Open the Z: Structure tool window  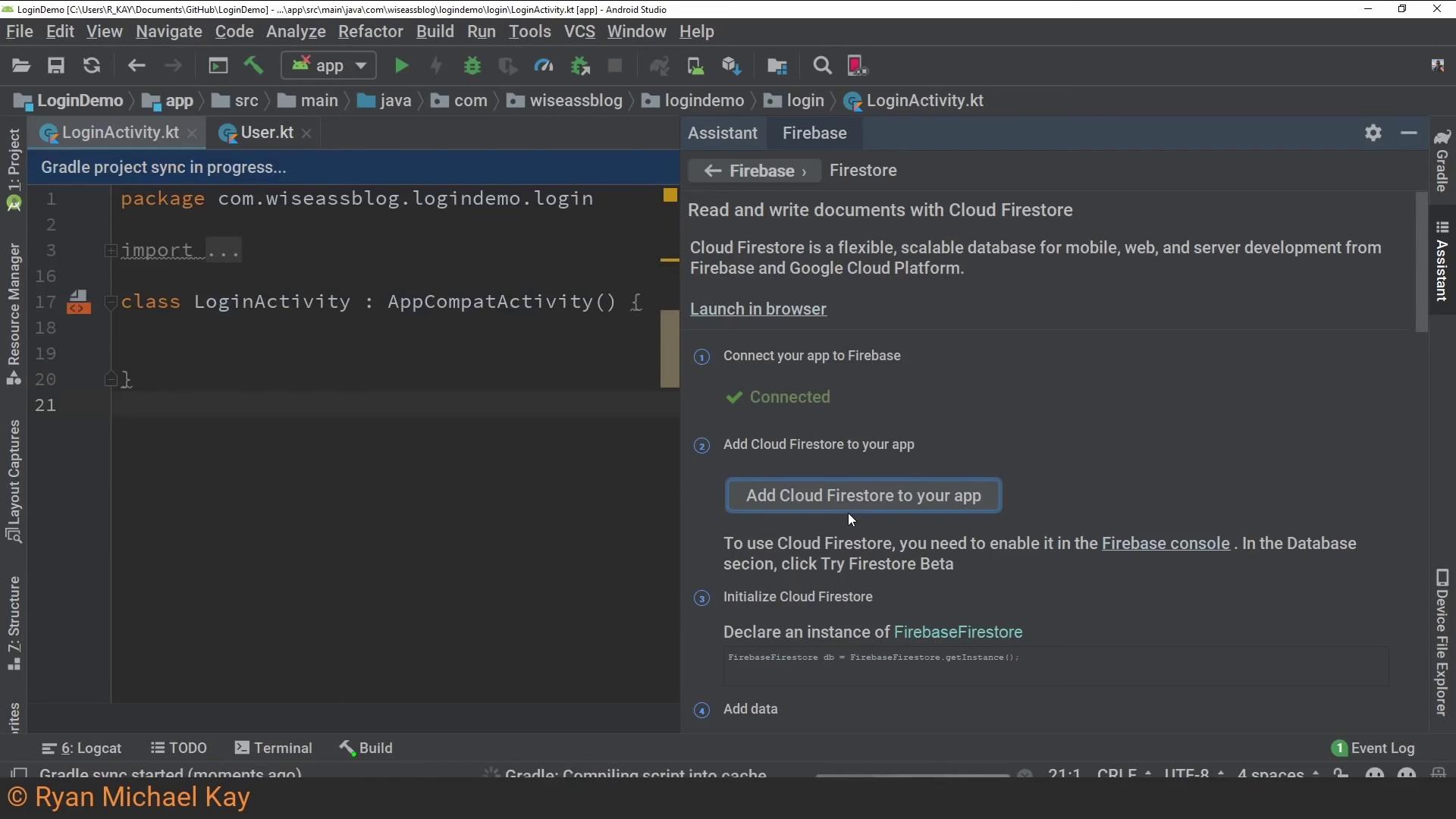(14, 623)
